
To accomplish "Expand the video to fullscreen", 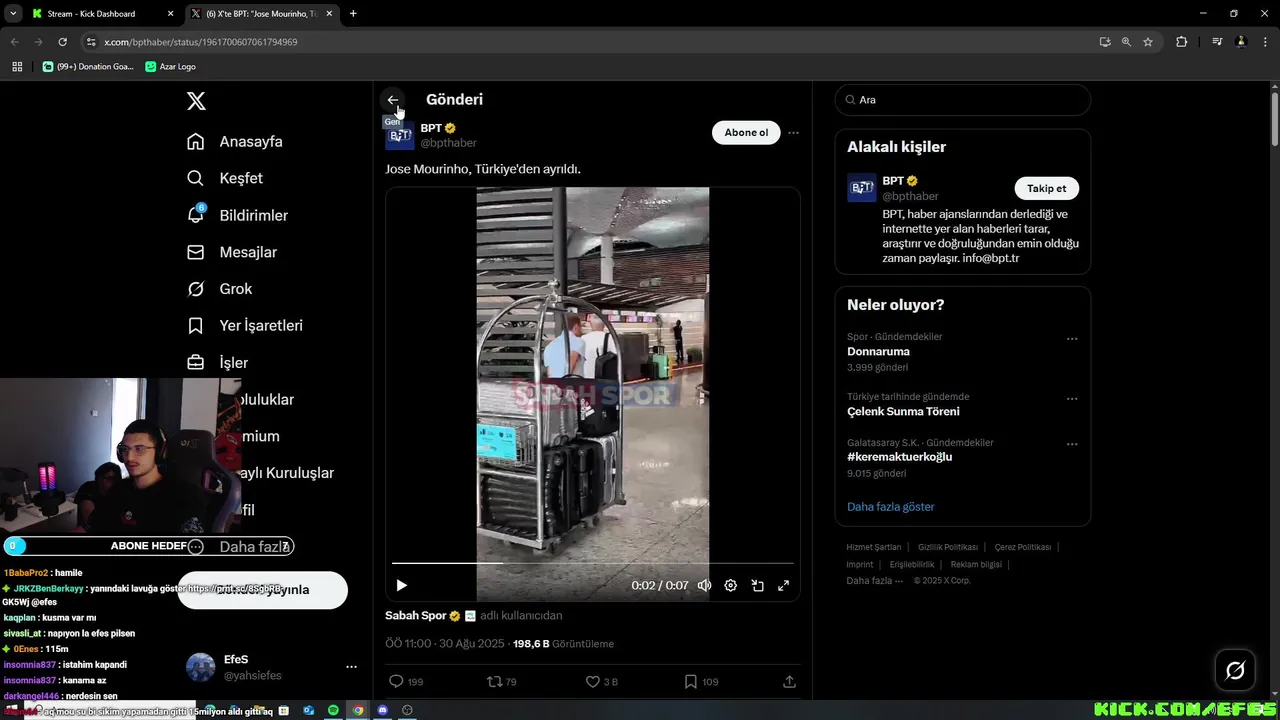I will point(783,585).
